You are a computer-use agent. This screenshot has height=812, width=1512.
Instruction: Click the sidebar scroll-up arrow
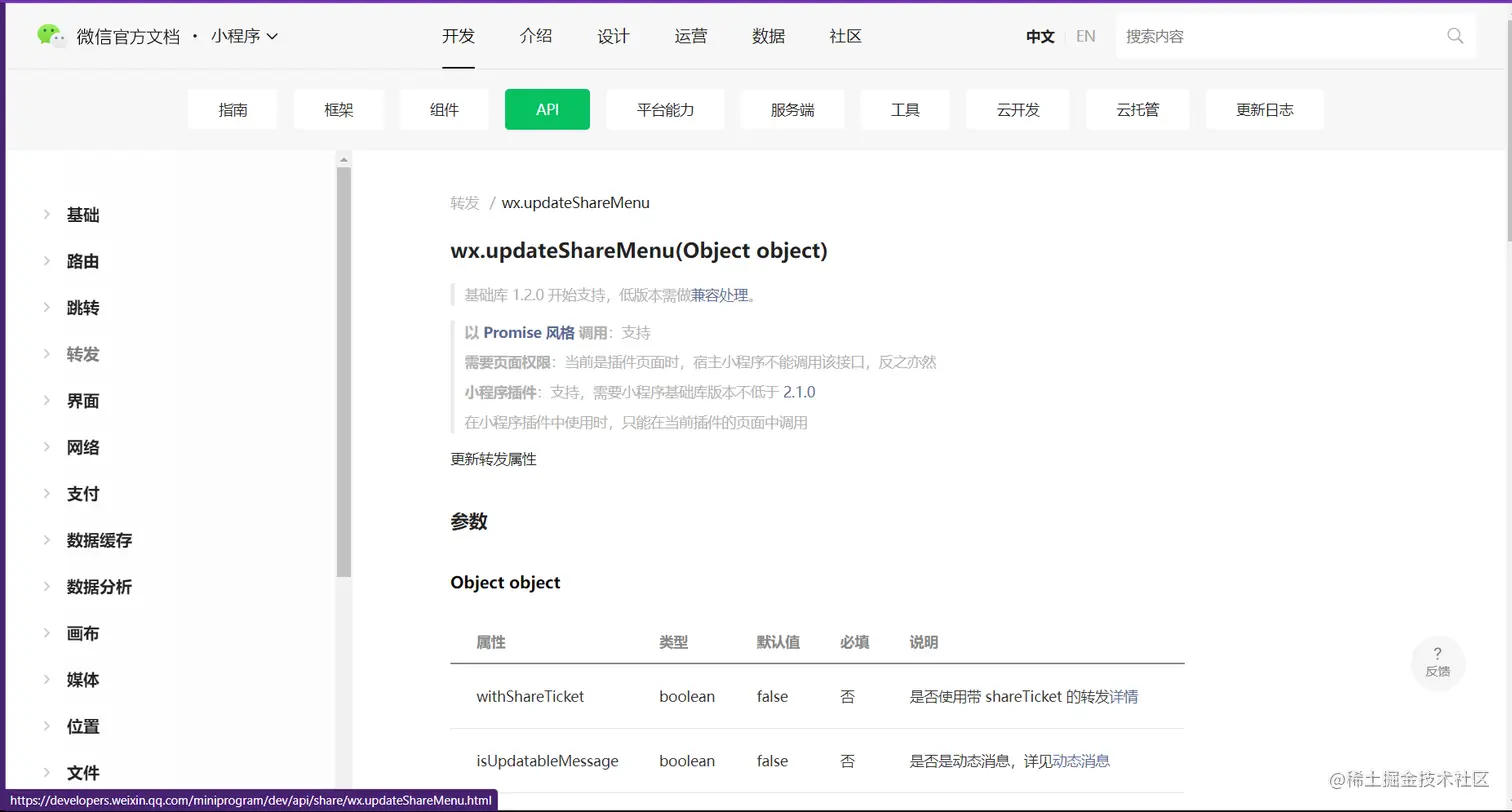[344, 159]
